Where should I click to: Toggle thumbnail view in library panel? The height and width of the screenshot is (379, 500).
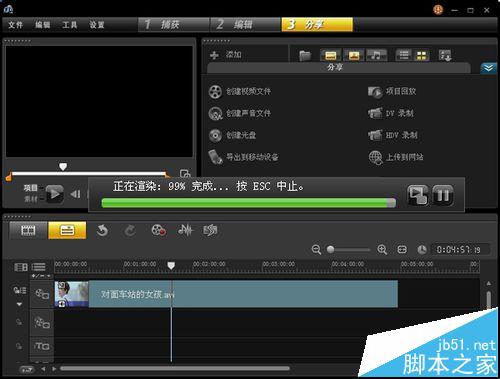click(422, 55)
